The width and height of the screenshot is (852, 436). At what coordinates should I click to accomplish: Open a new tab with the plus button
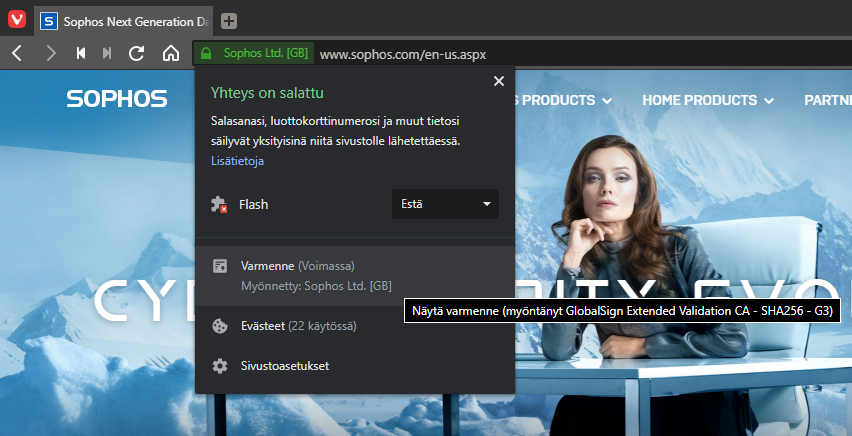[x=229, y=21]
